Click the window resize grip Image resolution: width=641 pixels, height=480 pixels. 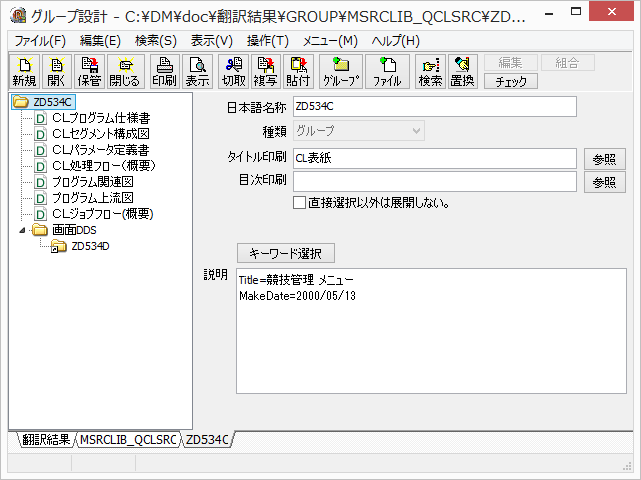point(627,466)
